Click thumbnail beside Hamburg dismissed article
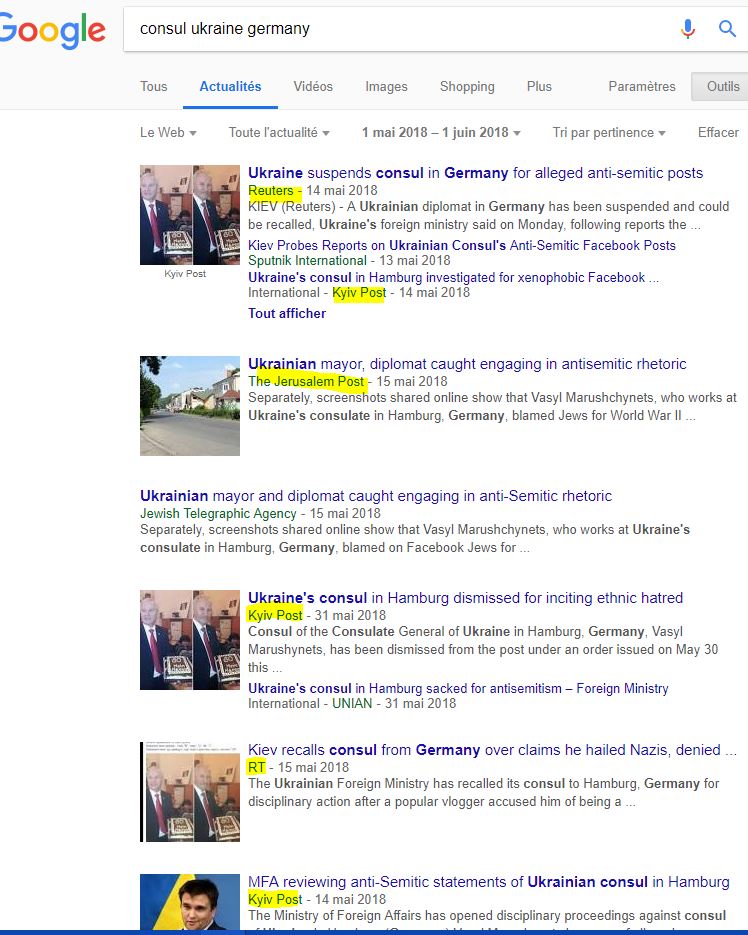 click(190, 640)
